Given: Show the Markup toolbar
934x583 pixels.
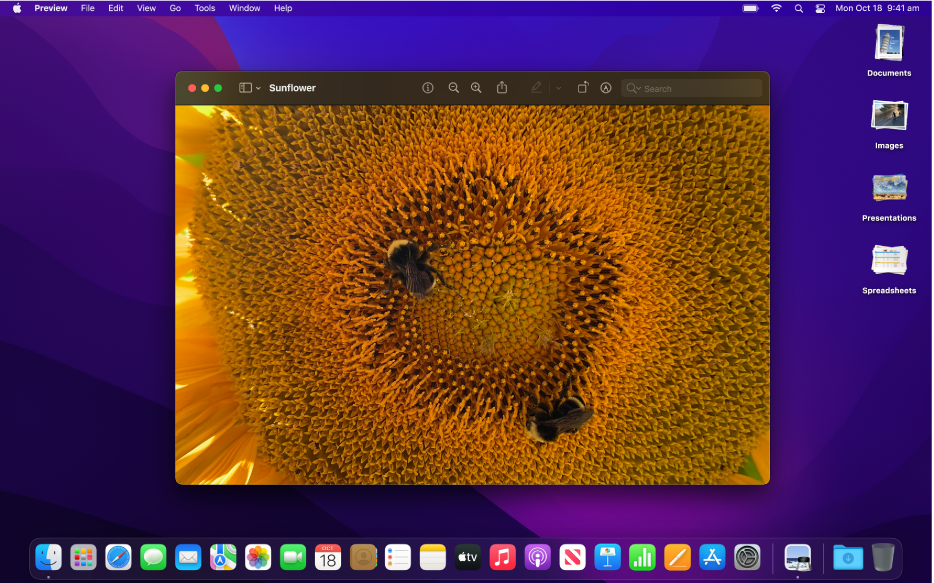Looking at the screenshot, I should coord(606,87).
